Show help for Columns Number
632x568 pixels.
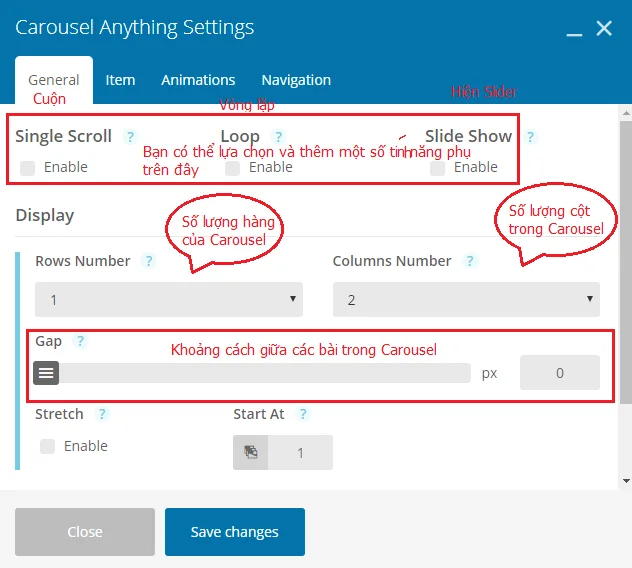[x=470, y=261]
